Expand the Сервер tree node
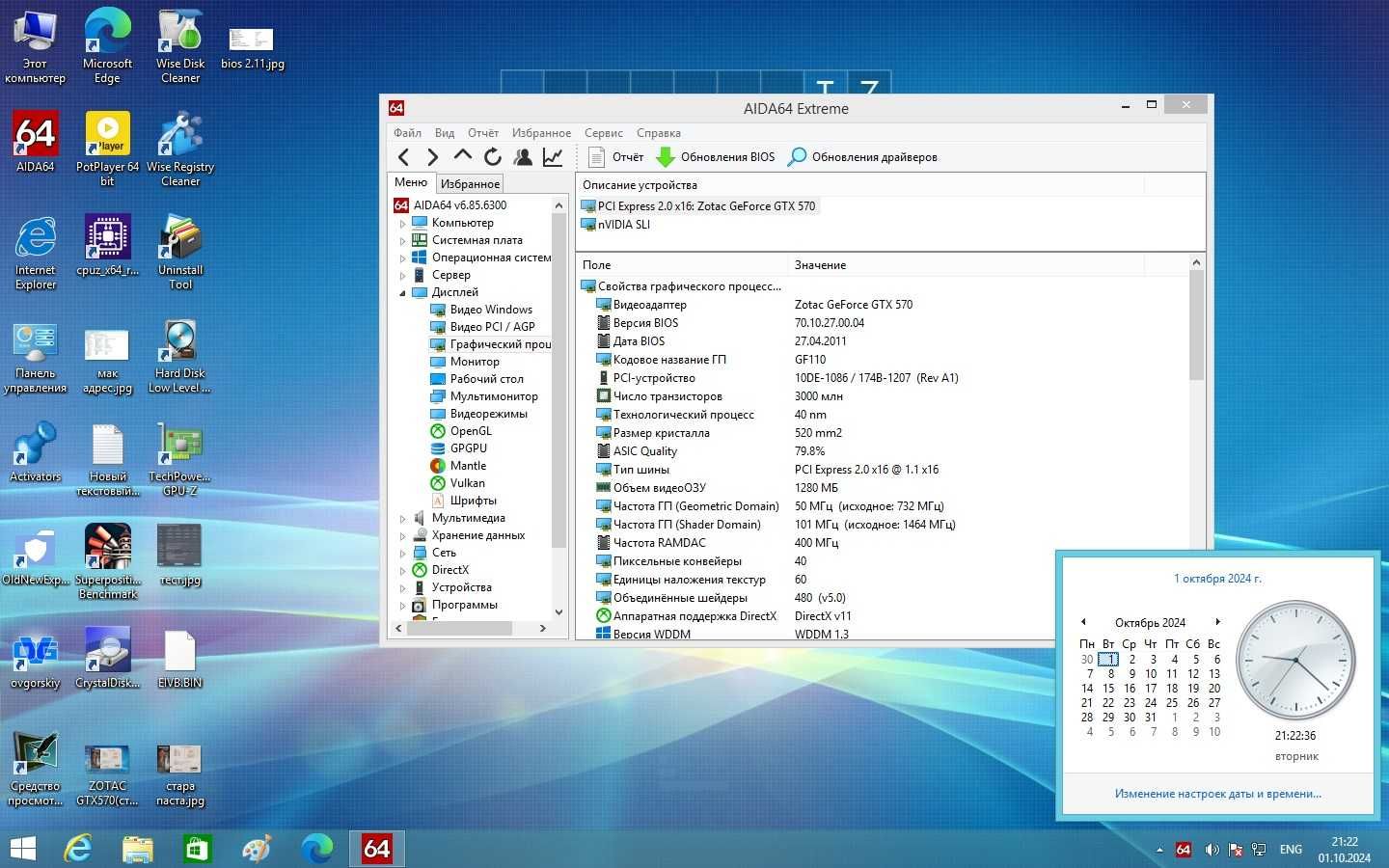 click(x=403, y=275)
